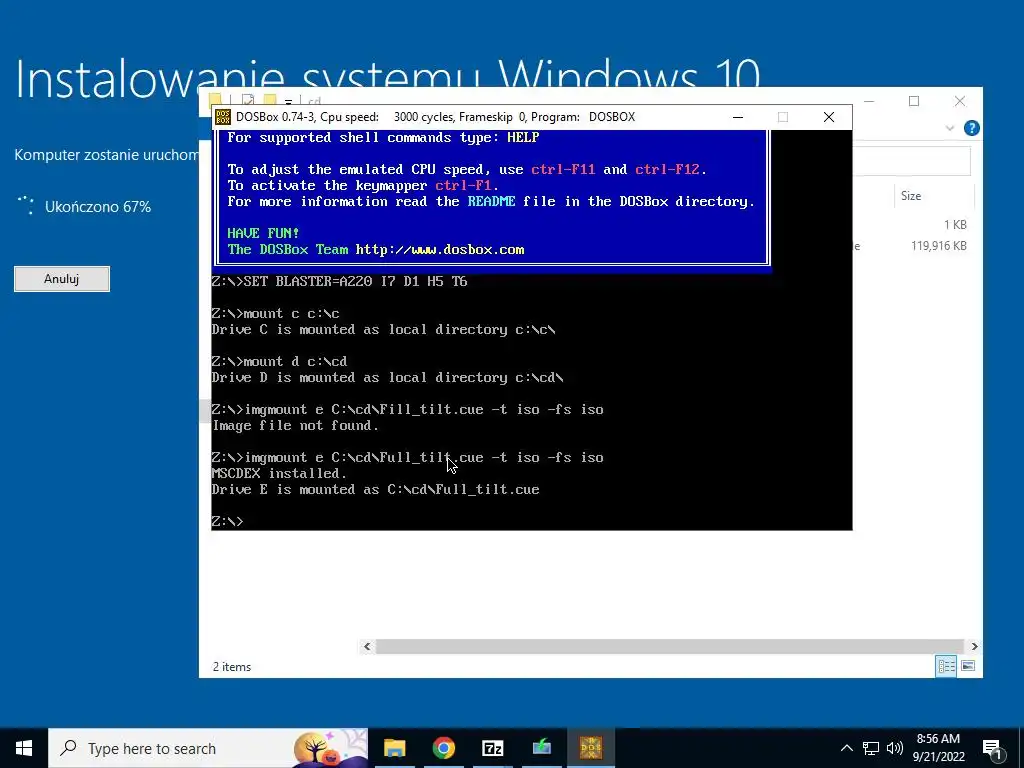
Task: Click the Explorer search box
Action: pos(912,161)
